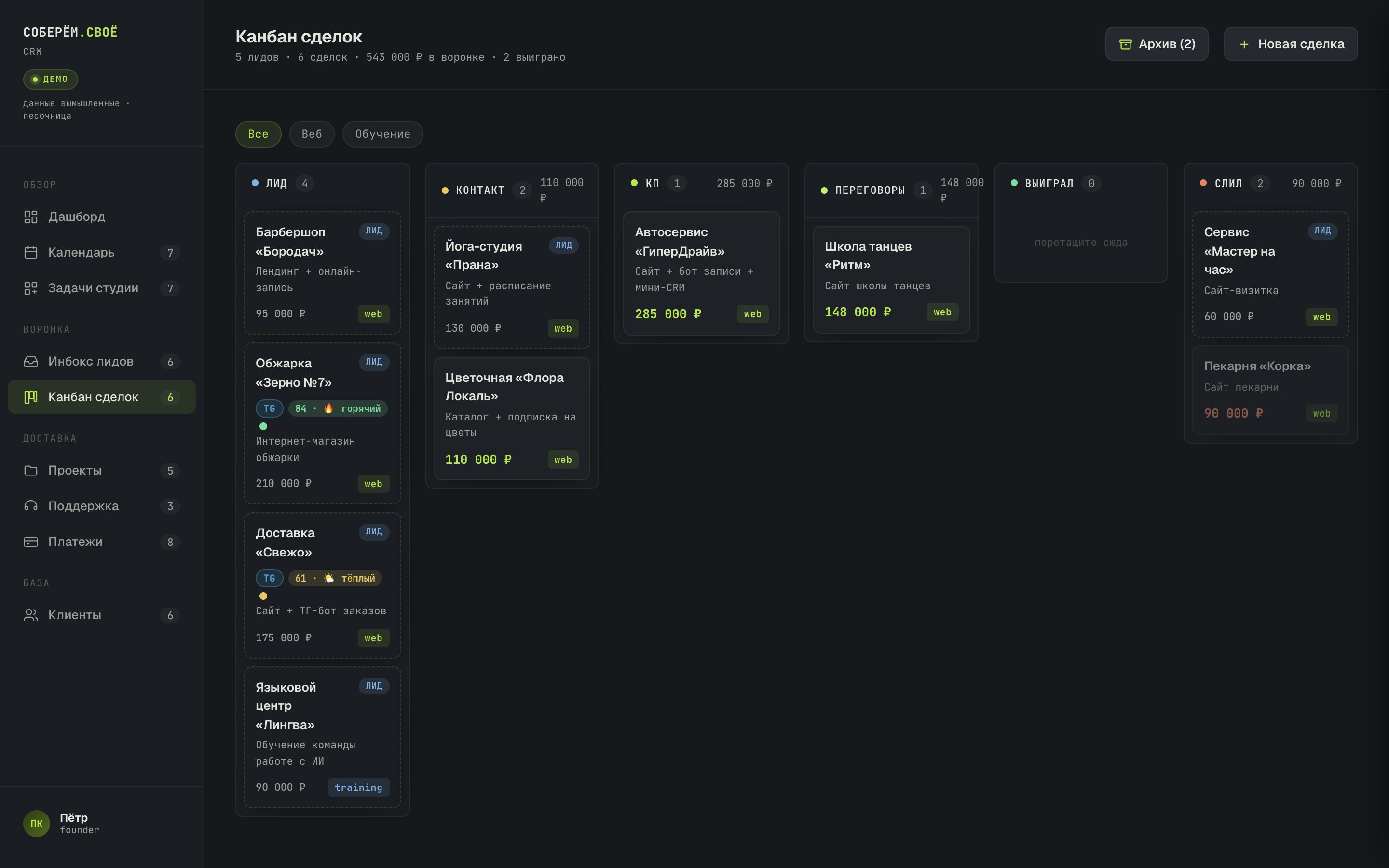Click the ПЕРЕГОВОРЫ column header

pos(891,190)
